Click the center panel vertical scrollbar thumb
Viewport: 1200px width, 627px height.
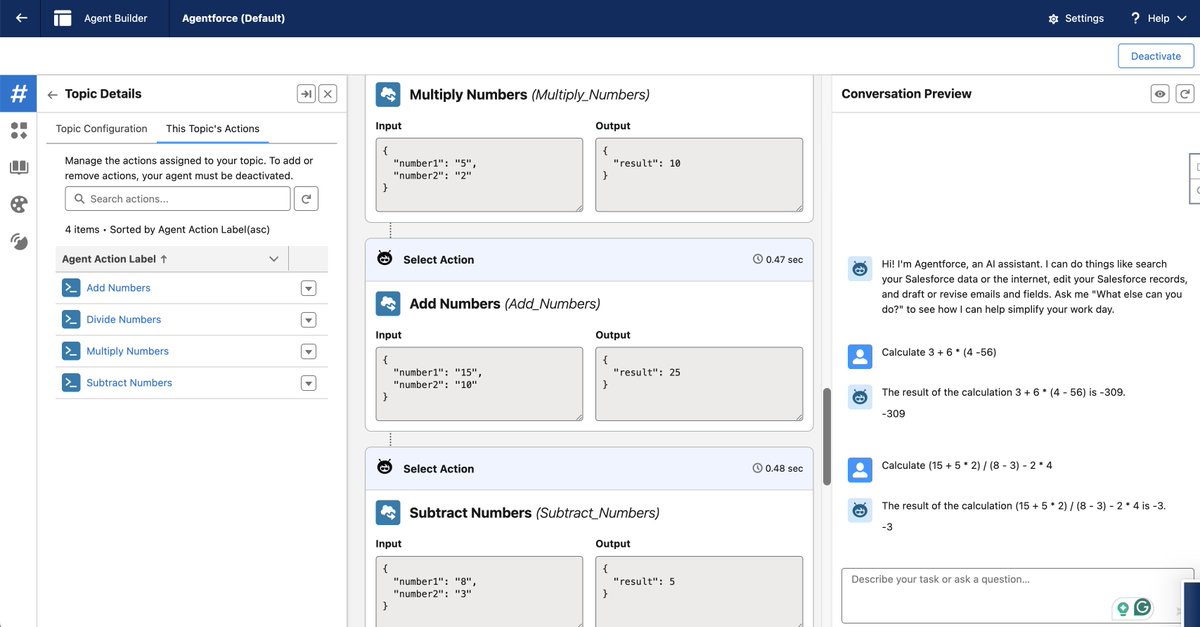pos(826,436)
